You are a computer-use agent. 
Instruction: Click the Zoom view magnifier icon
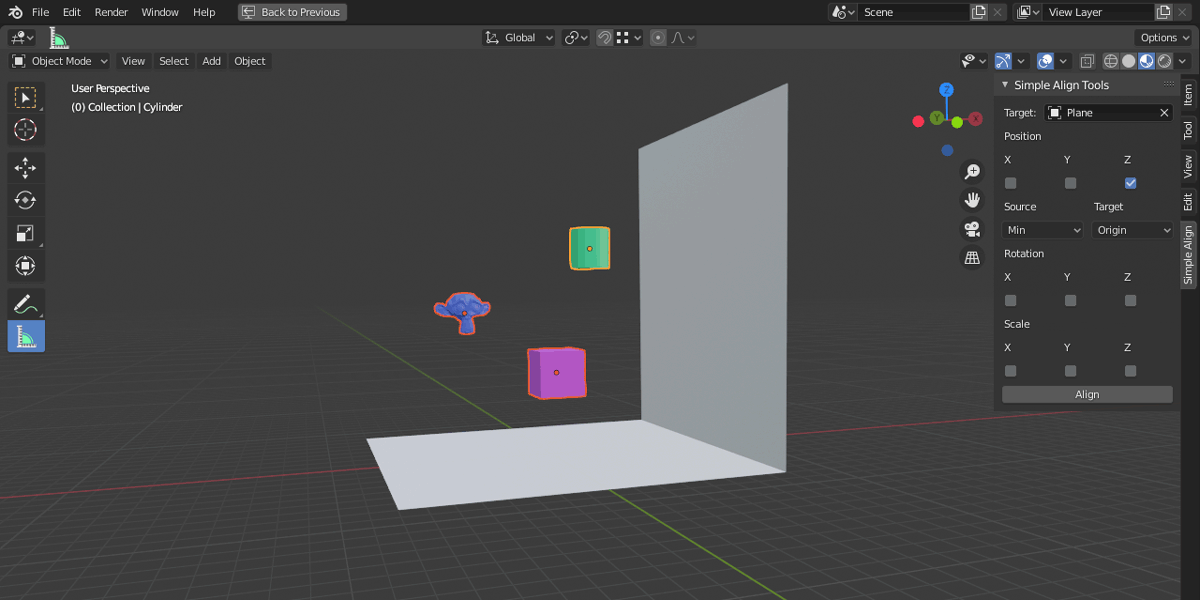(x=971, y=172)
